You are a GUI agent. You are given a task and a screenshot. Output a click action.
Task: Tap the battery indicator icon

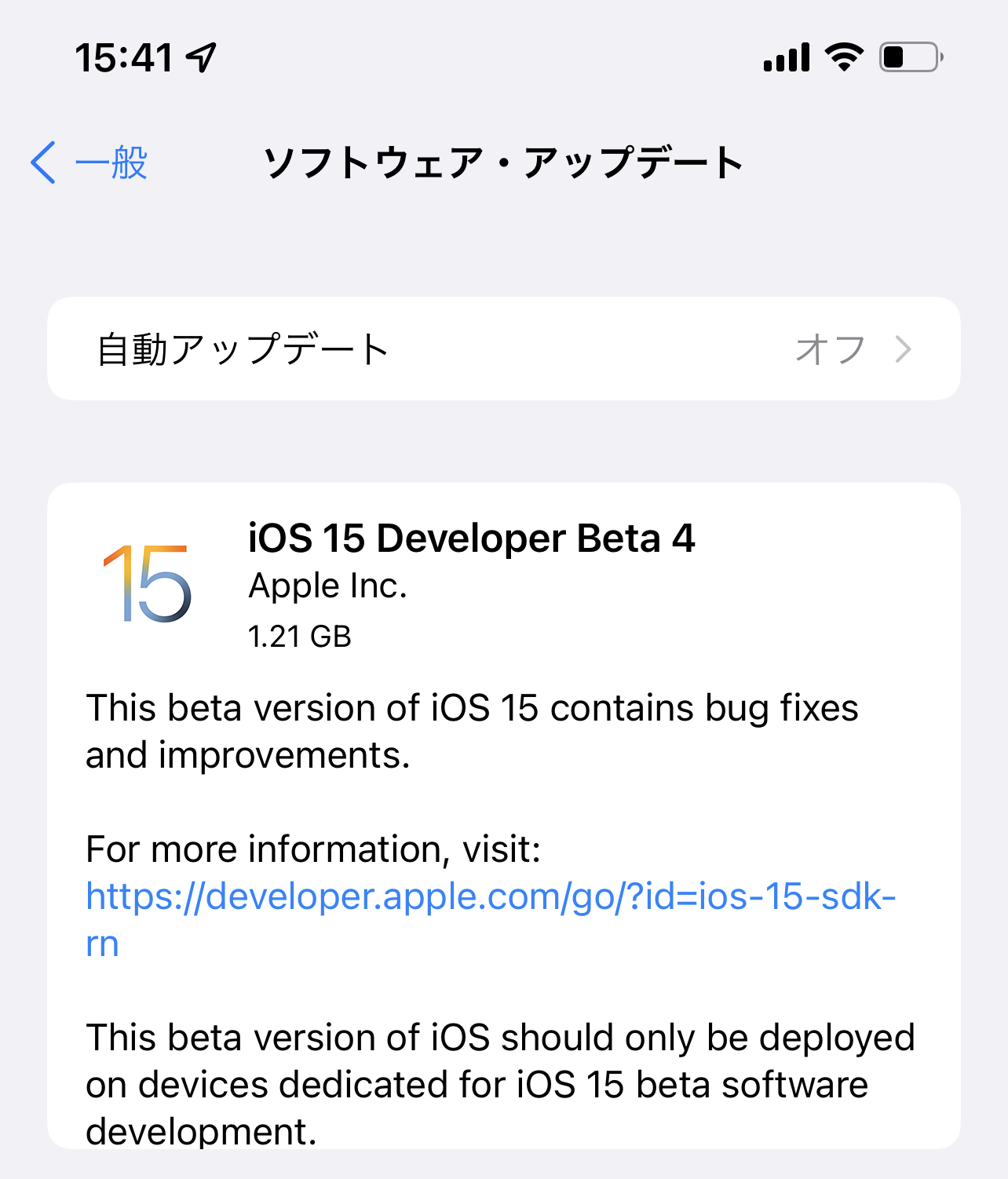point(911,57)
